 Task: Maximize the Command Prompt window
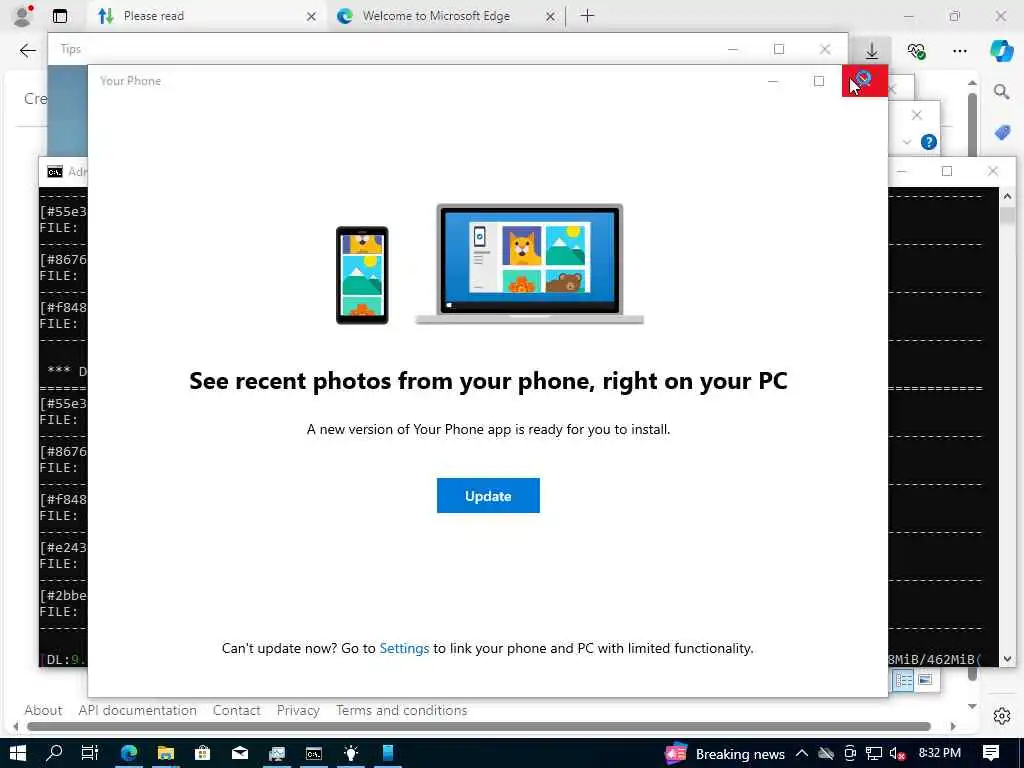click(946, 171)
